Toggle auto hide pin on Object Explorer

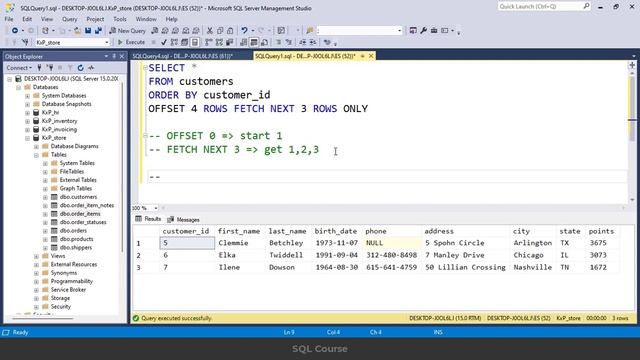114,56
